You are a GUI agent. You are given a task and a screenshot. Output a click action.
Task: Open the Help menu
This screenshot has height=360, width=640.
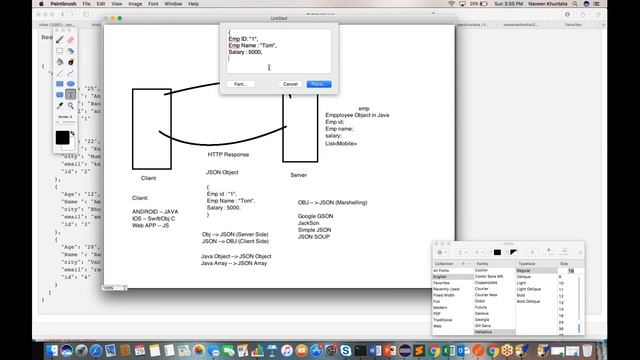193,4
